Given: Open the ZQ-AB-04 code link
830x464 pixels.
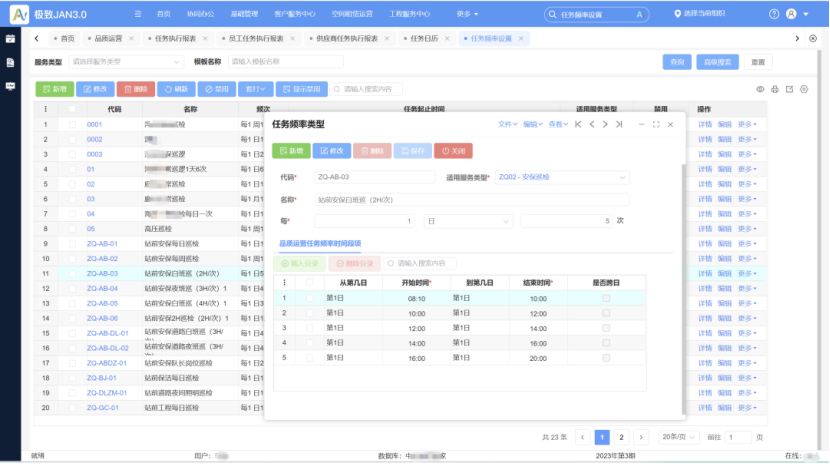Looking at the screenshot, I should point(102,288).
